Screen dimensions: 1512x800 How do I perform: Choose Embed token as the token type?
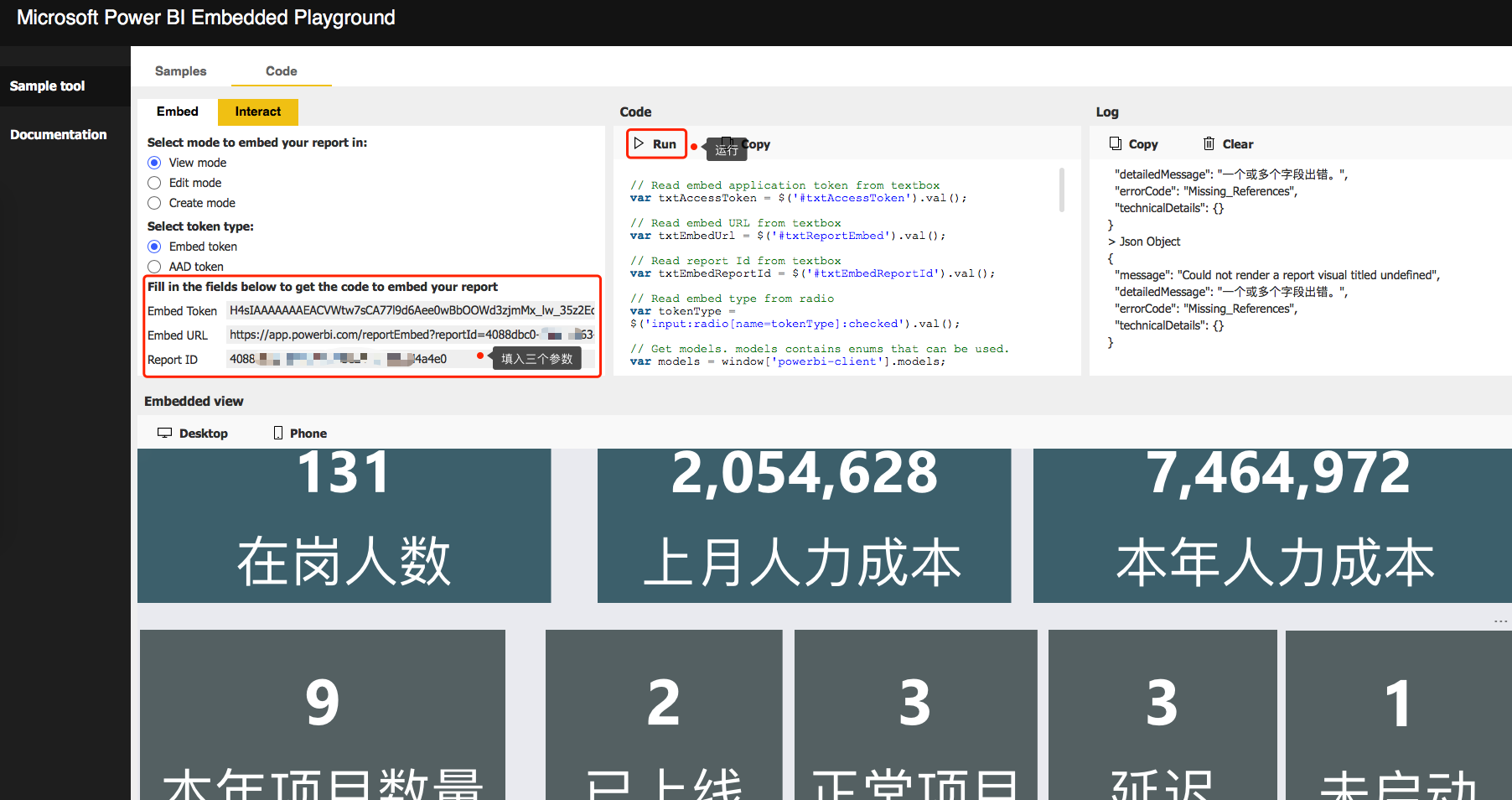click(x=154, y=246)
